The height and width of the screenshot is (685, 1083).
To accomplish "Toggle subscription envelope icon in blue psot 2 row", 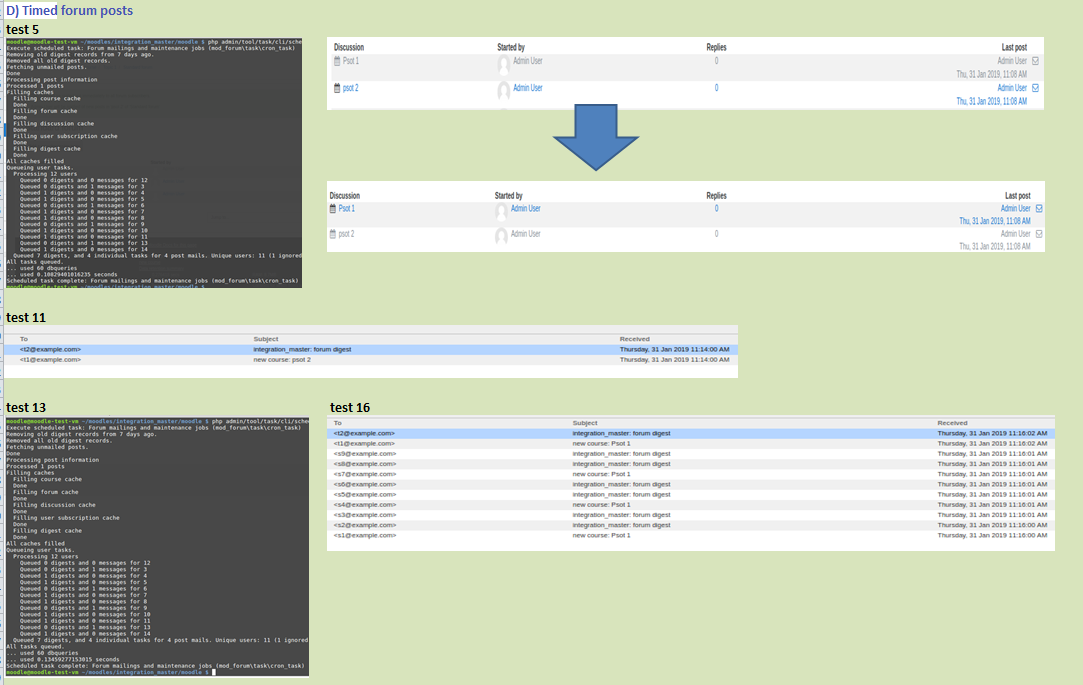I will [1035, 88].
